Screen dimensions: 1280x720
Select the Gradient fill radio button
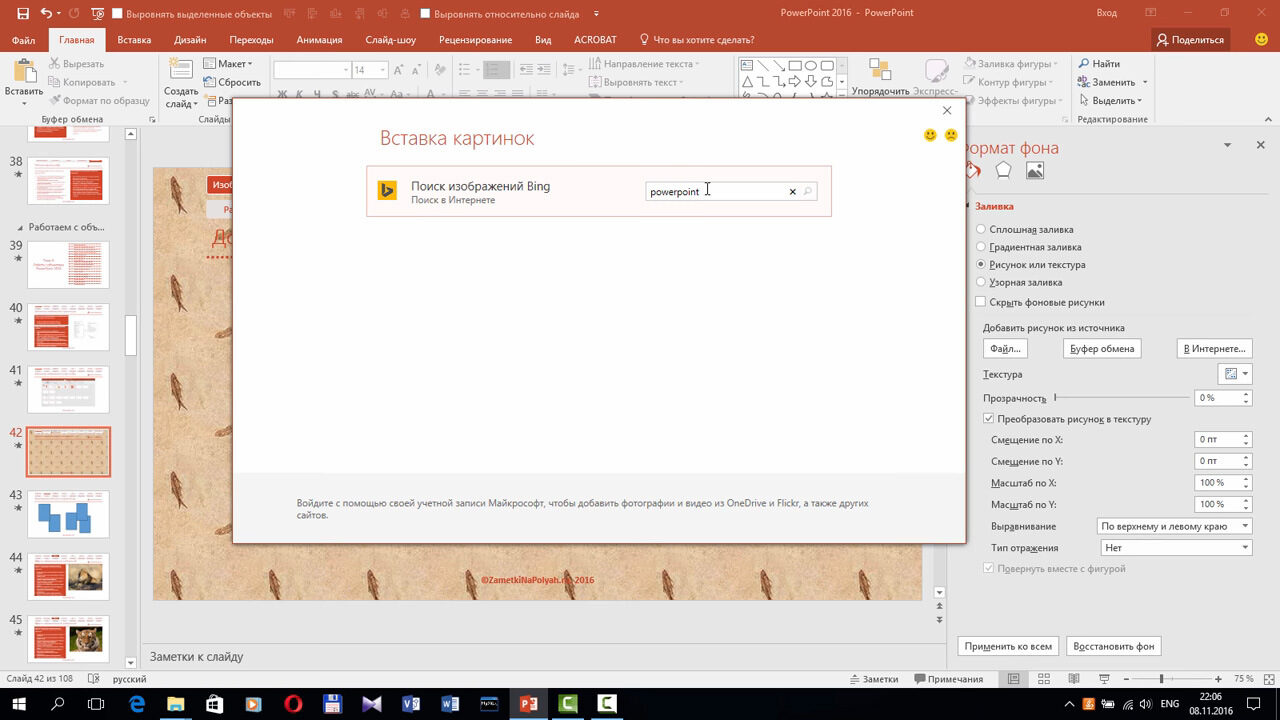(980, 247)
